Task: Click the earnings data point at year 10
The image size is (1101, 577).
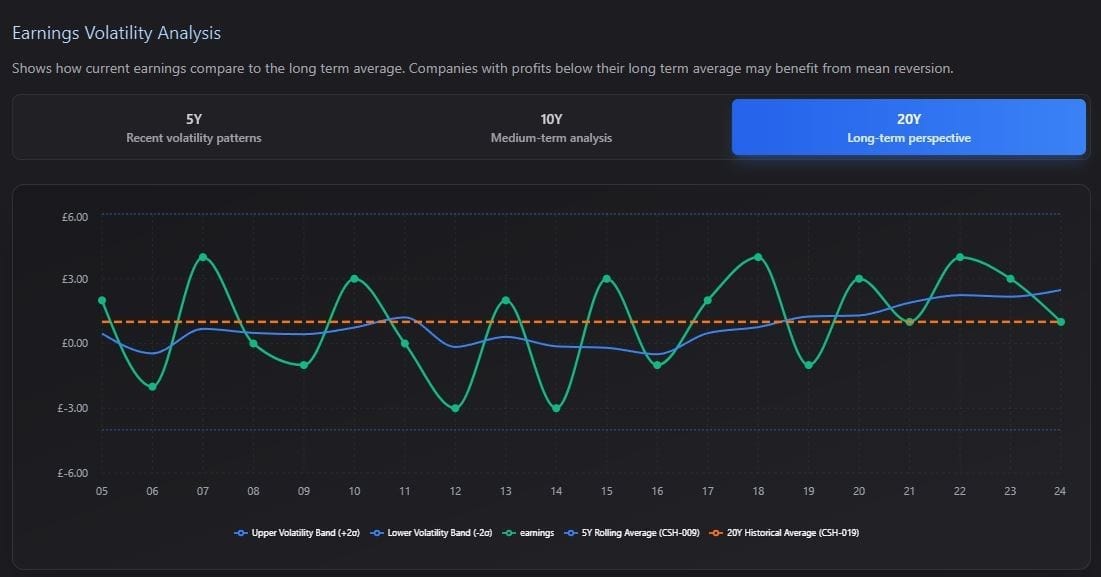Action: pos(355,279)
